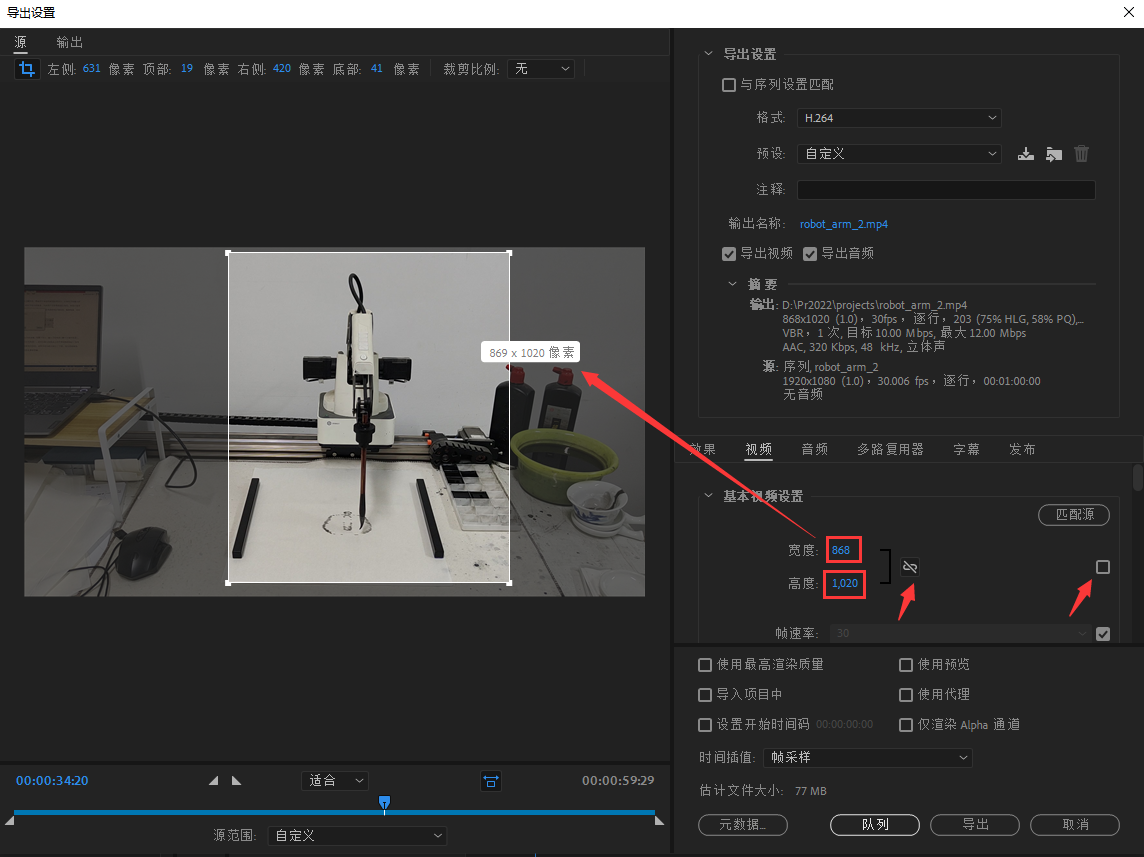Screen dimensions: 1144x857
Task: Click the blue playhead on timeline
Action: [x=384, y=803]
